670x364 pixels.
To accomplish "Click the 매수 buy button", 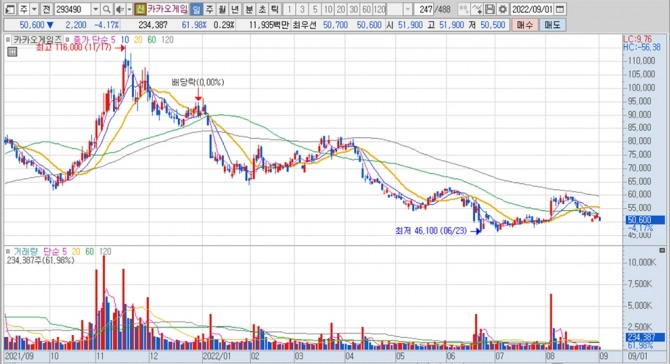I will click(x=524, y=25).
